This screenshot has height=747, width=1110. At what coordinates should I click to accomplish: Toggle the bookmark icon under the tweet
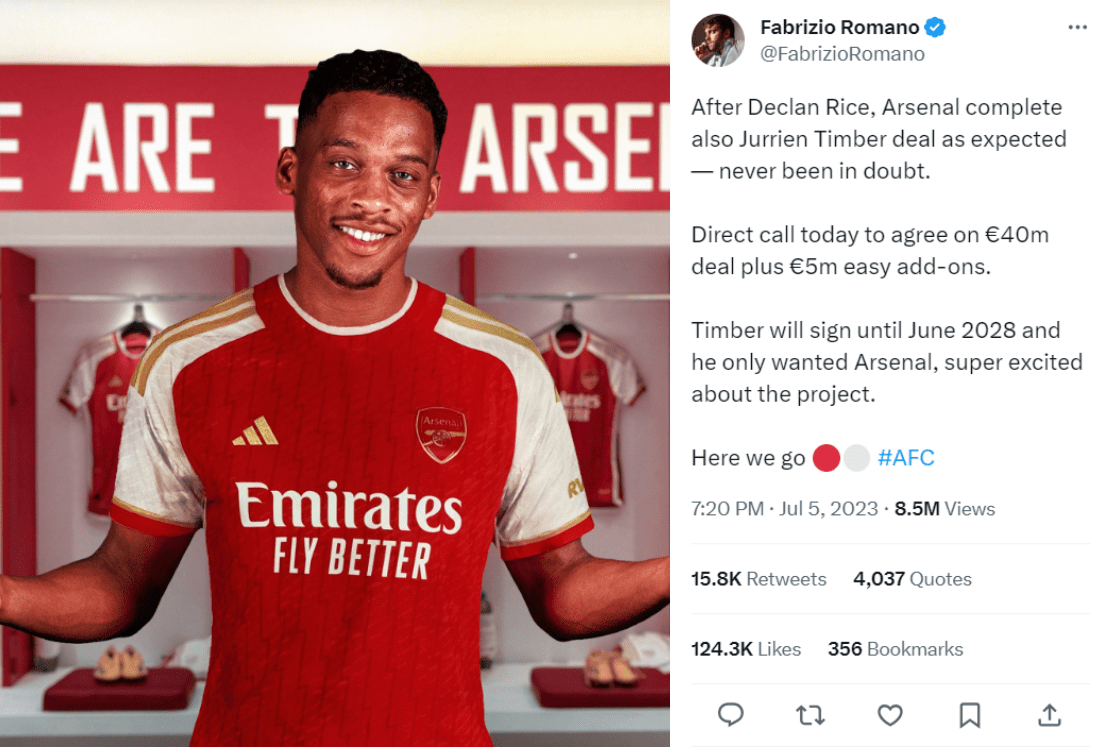969,714
